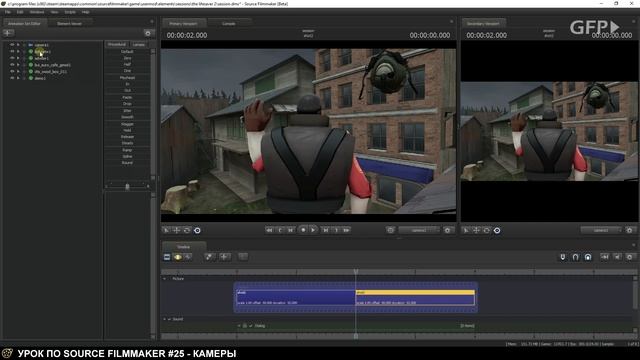Click the mute audio speaker icon on timeline toolbar
The width and height of the screenshot is (640, 360).
[x=617, y=257]
